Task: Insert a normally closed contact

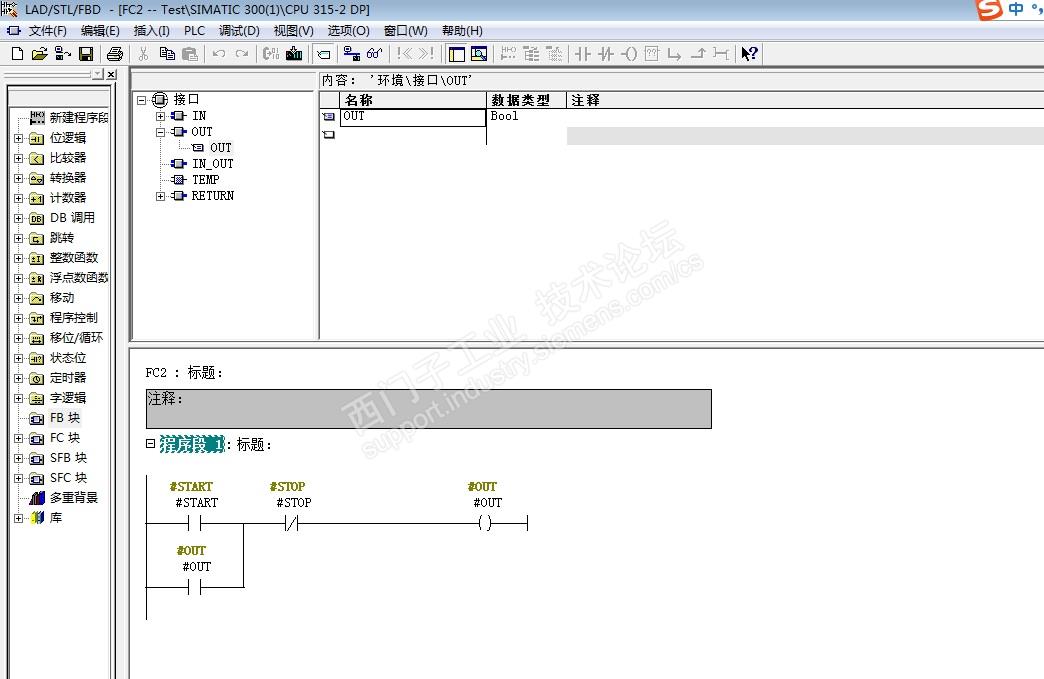Action: [x=606, y=54]
